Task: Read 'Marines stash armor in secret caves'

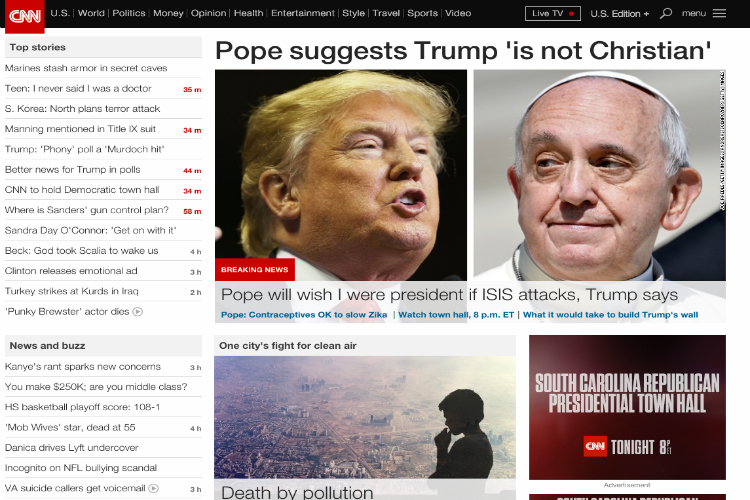Action: (x=86, y=68)
